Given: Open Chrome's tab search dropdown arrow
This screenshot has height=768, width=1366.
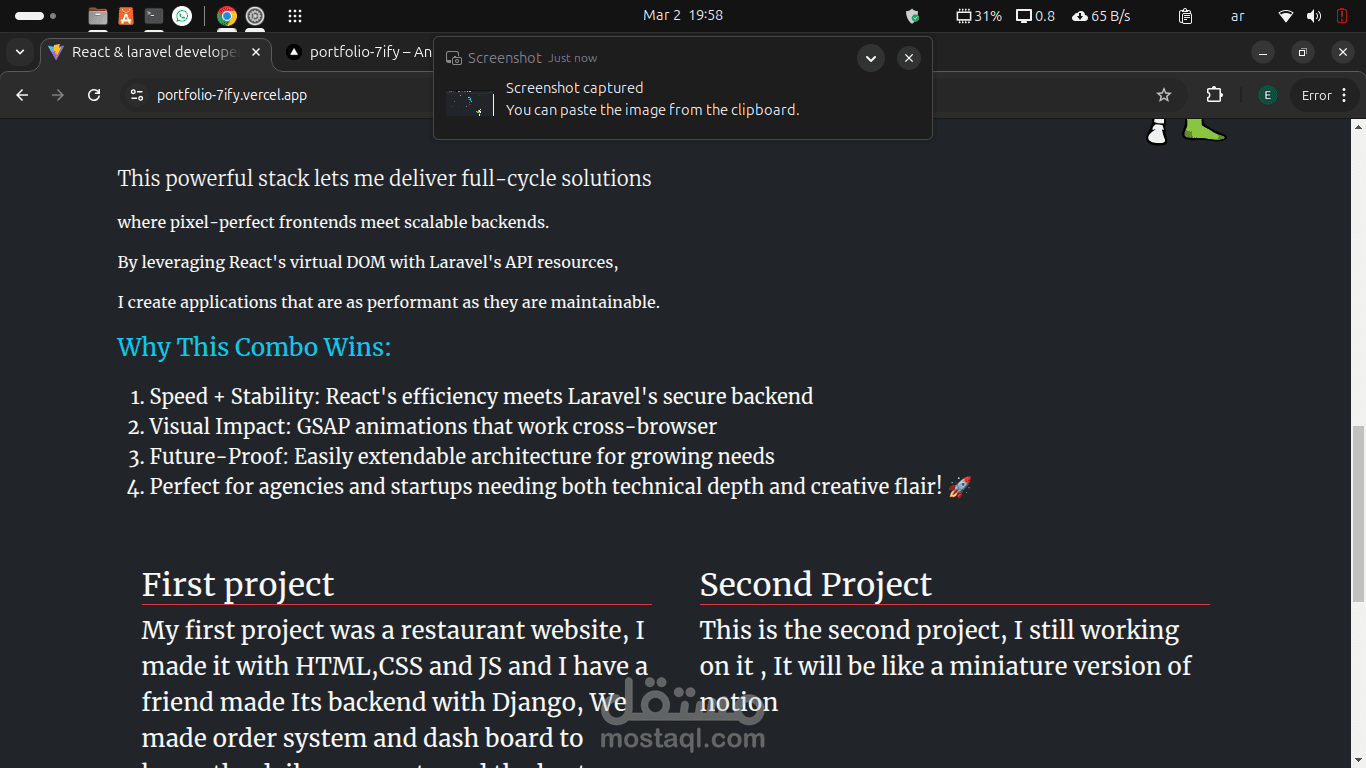Looking at the screenshot, I should [x=20, y=52].
